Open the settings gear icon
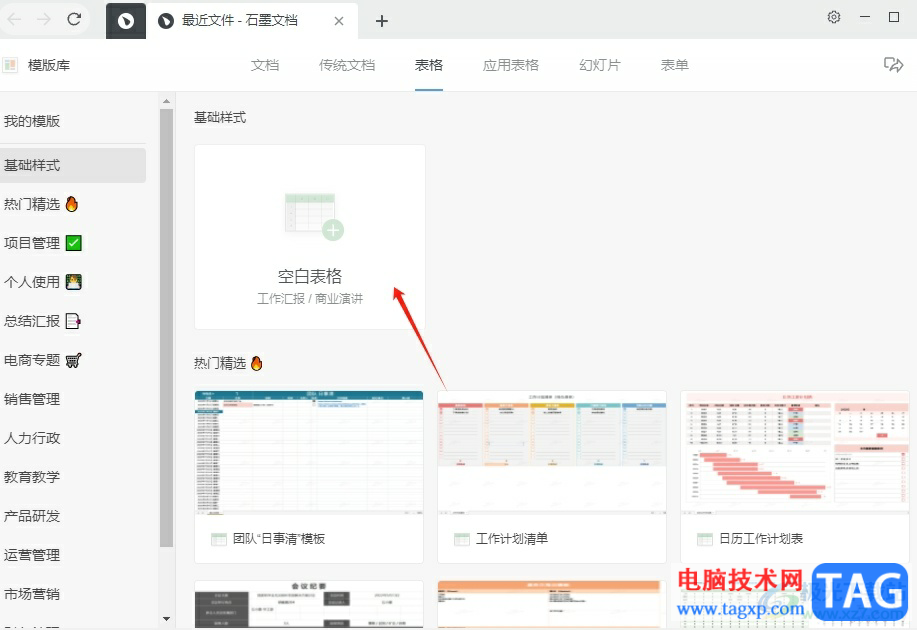 tap(834, 17)
